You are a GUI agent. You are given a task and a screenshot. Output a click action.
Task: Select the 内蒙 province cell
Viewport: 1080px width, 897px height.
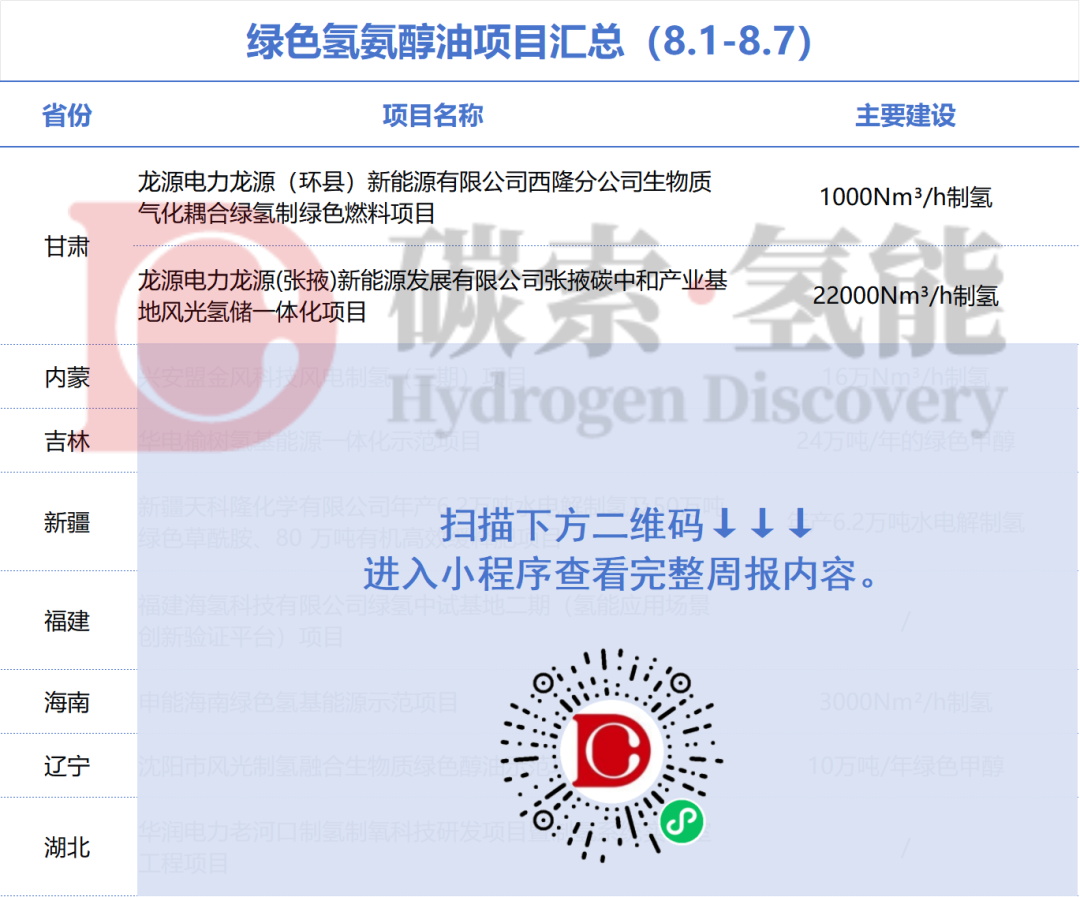pos(67,378)
